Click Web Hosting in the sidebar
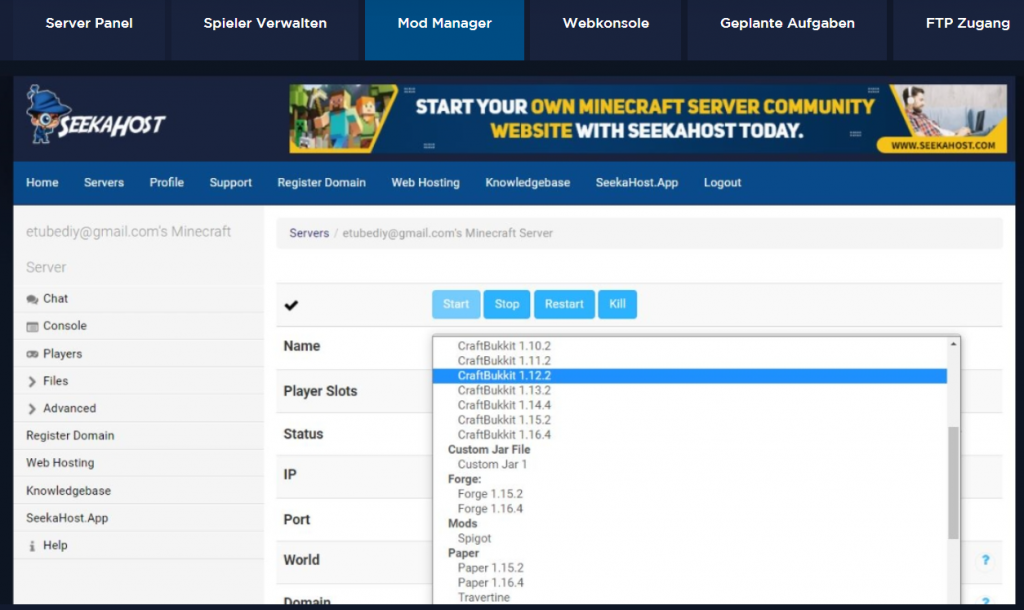 (x=60, y=463)
